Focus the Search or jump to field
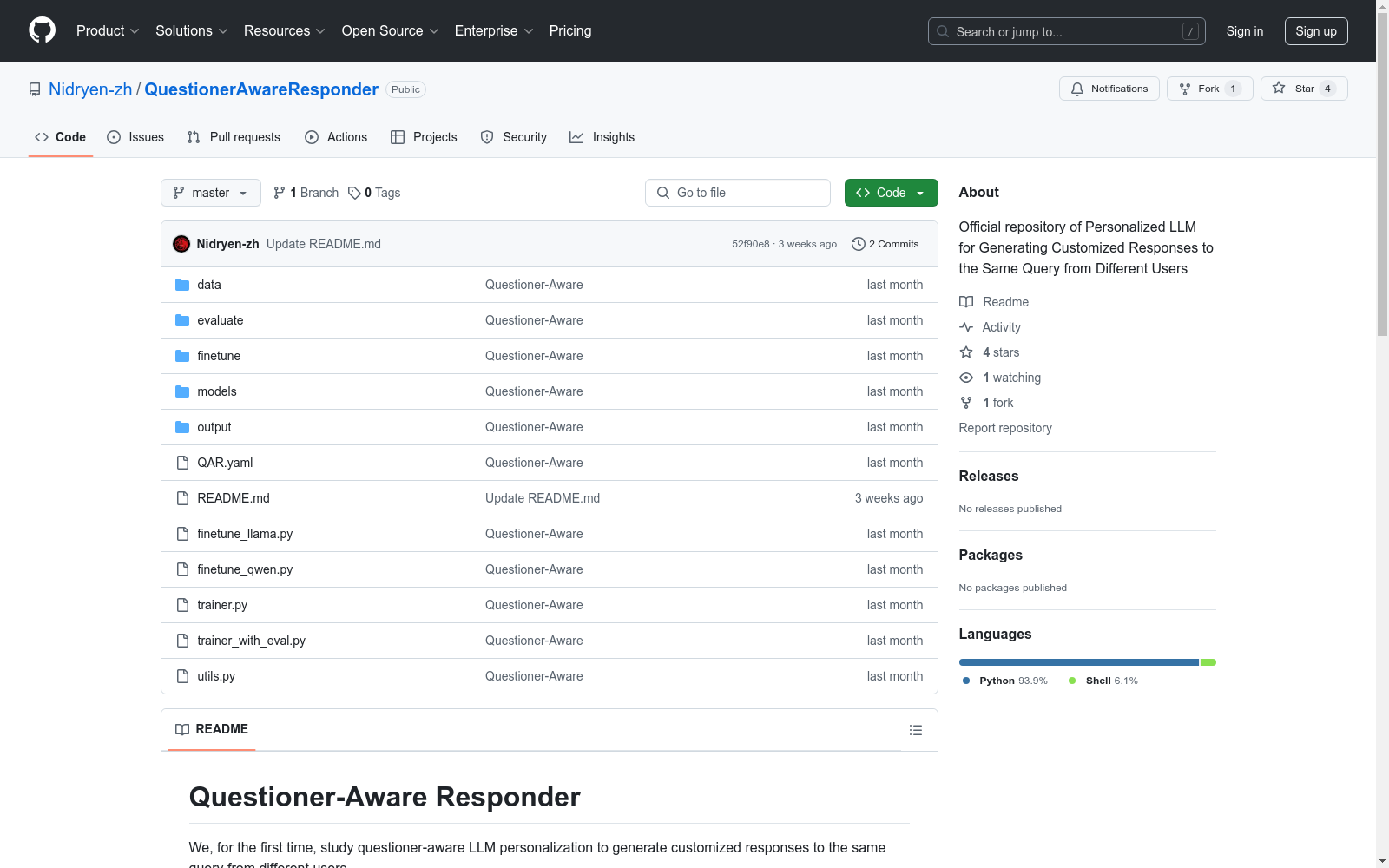Viewport: 1389px width, 868px height. (1066, 31)
